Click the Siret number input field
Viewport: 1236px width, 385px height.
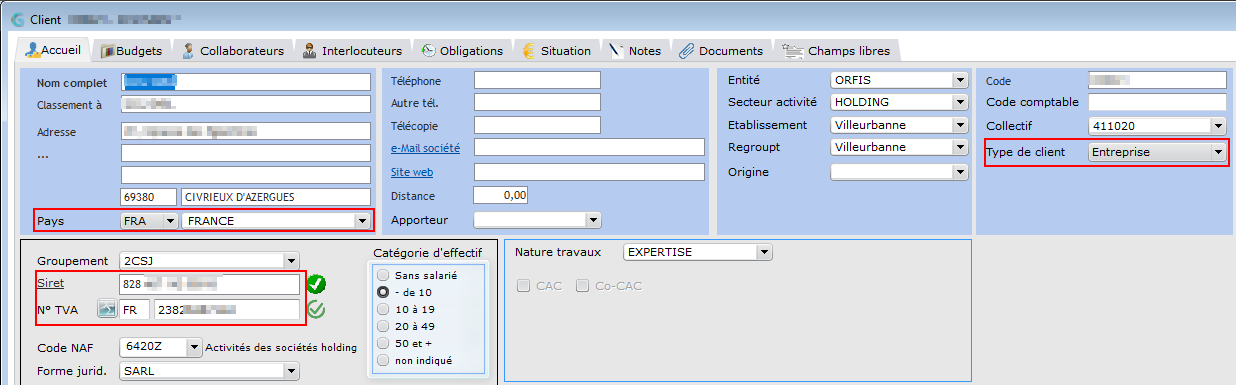[x=210, y=284]
